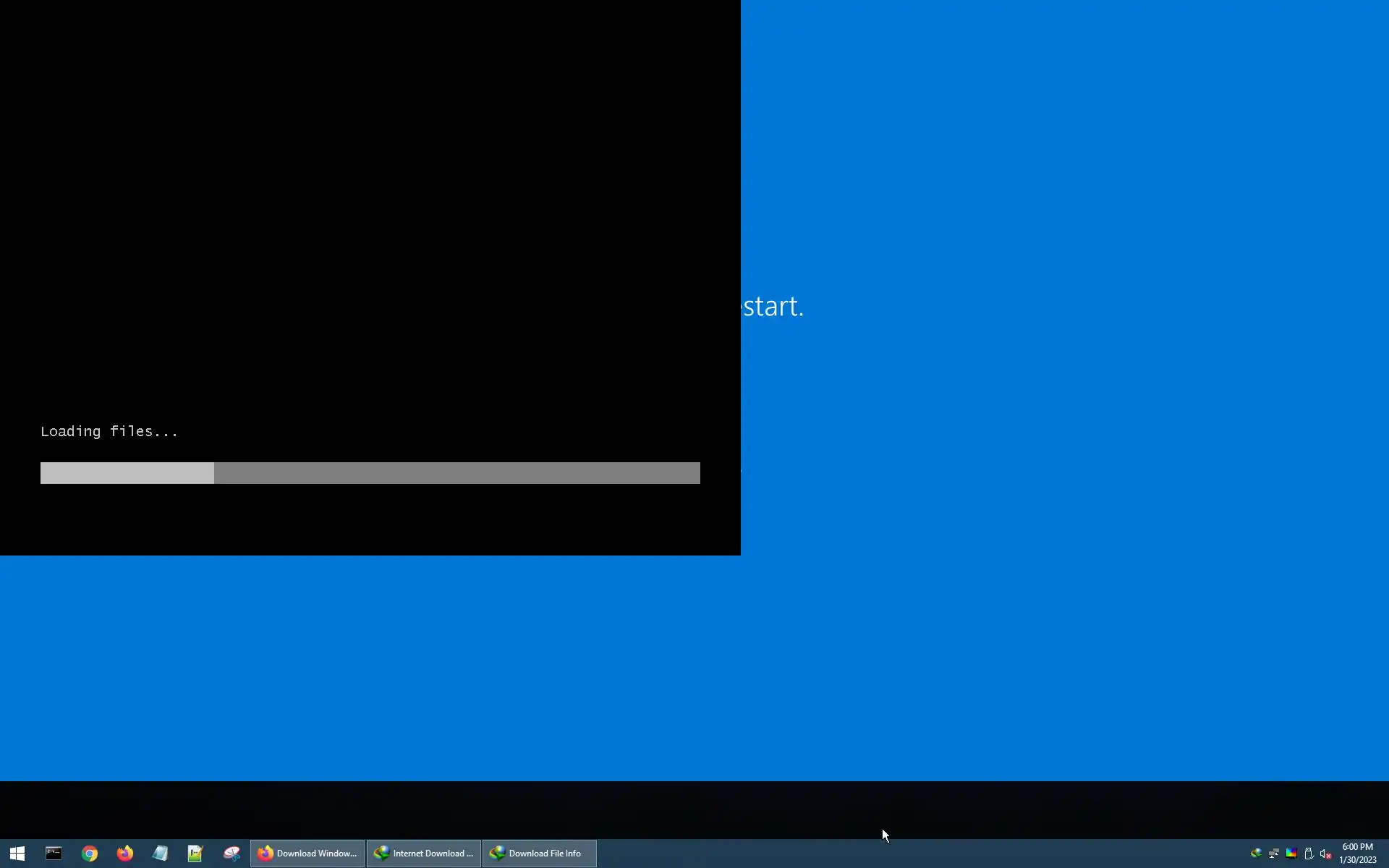Image resolution: width=1389 pixels, height=868 pixels.
Task: Click the Internet Download Manager tray icon
Action: click(x=1256, y=854)
